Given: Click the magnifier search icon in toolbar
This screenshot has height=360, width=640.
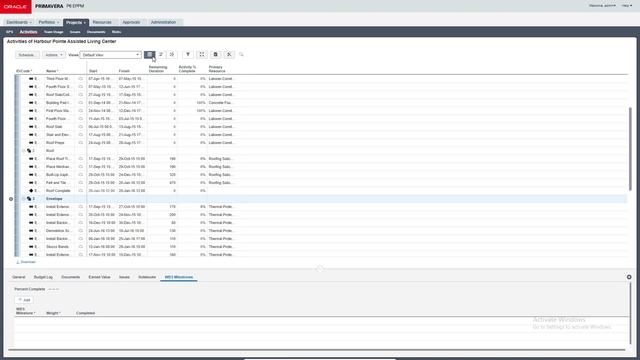Looking at the screenshot, I should (241, 55).
